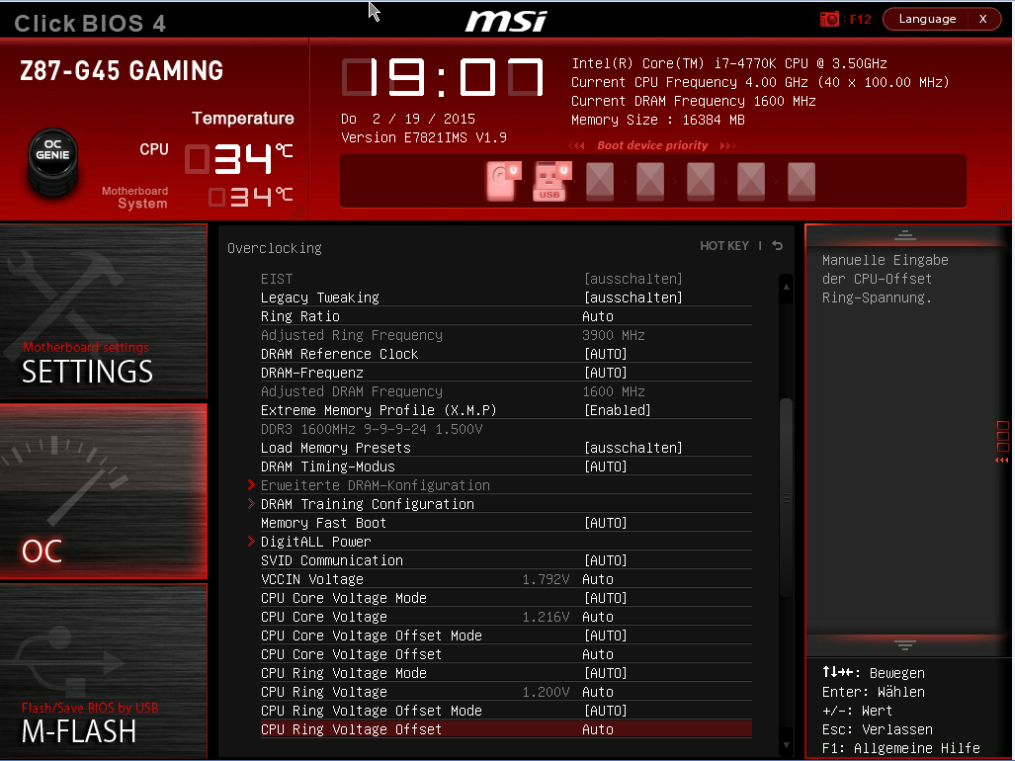Expand DRAM Training Configuration submenu
Image resolution: width=1015 pixels, height=761 pixels.
367,504
